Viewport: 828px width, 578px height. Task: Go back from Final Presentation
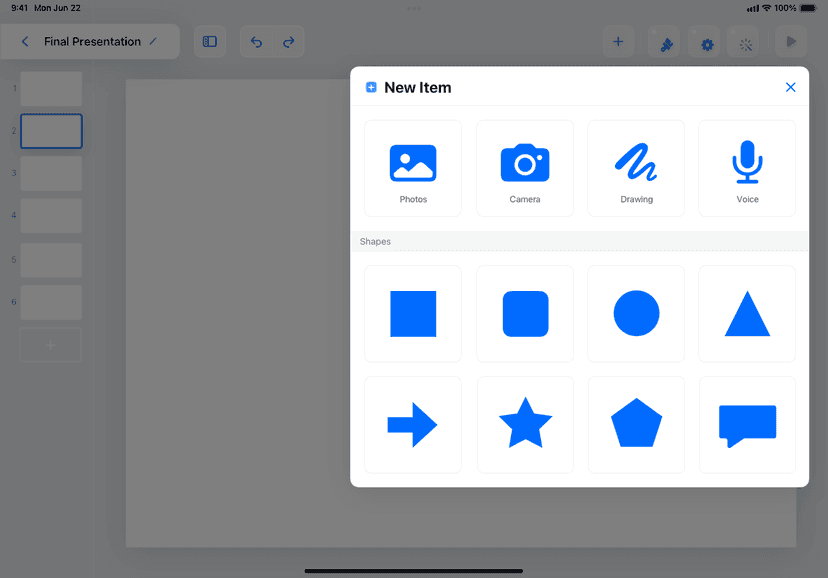[x=25, y=42]
